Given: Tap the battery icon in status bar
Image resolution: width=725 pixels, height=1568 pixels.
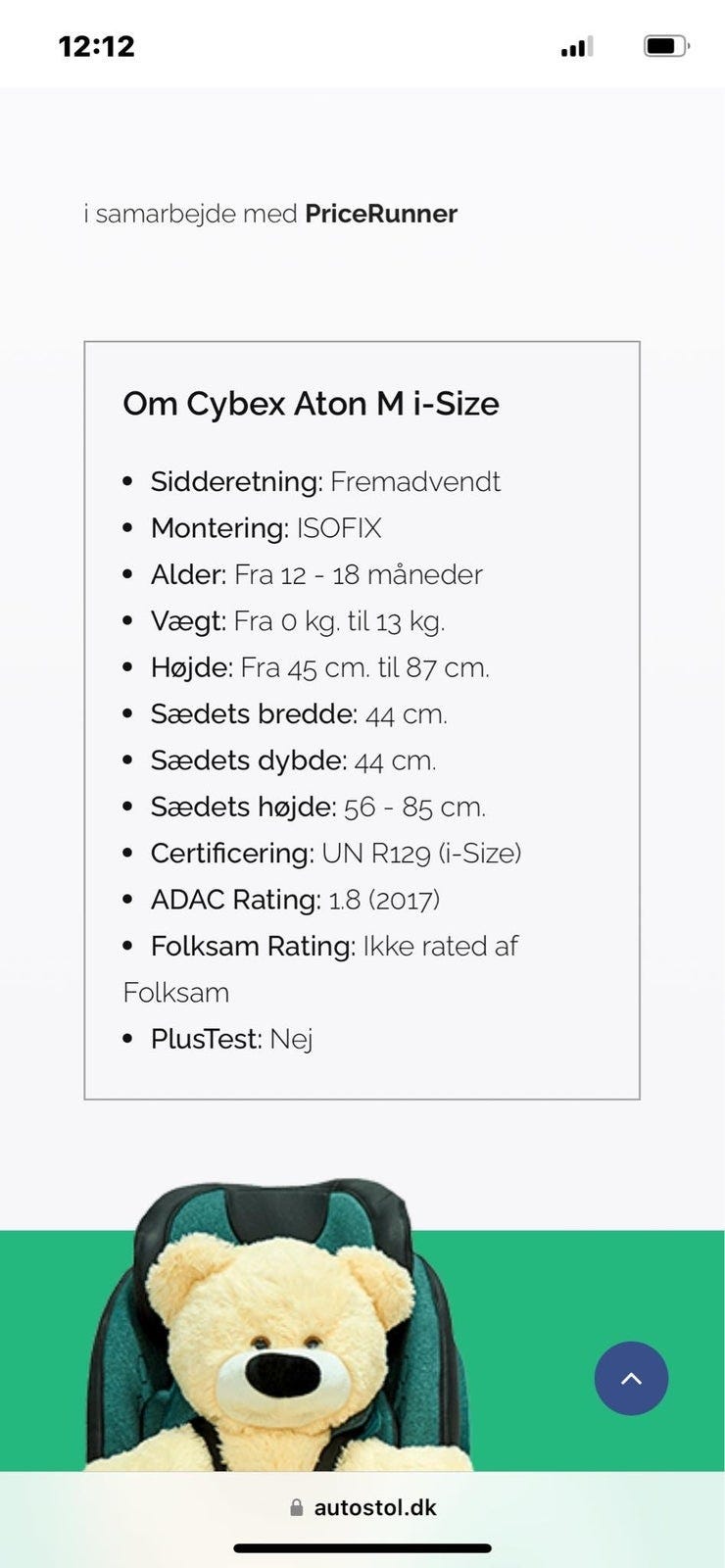Looking at the screenshot, I should pyautogui.click(x=666, y=45).
